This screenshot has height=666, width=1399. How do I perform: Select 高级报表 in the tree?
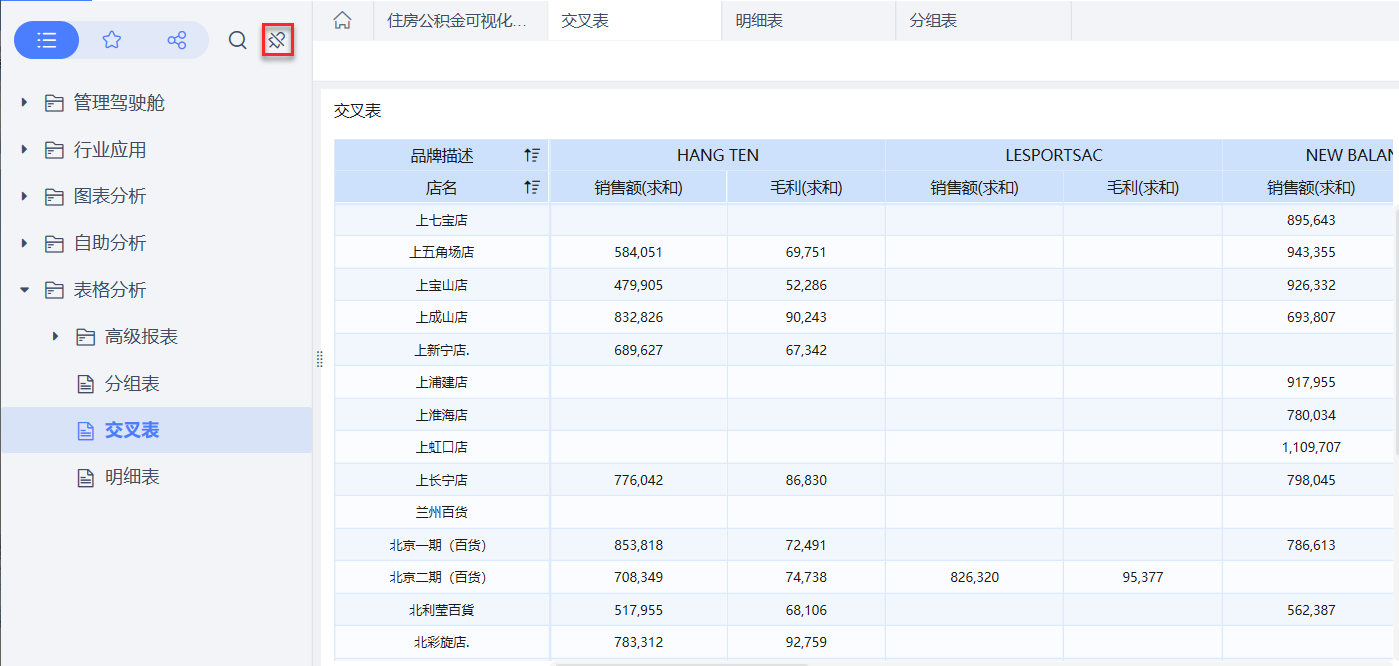coord(141,337)
